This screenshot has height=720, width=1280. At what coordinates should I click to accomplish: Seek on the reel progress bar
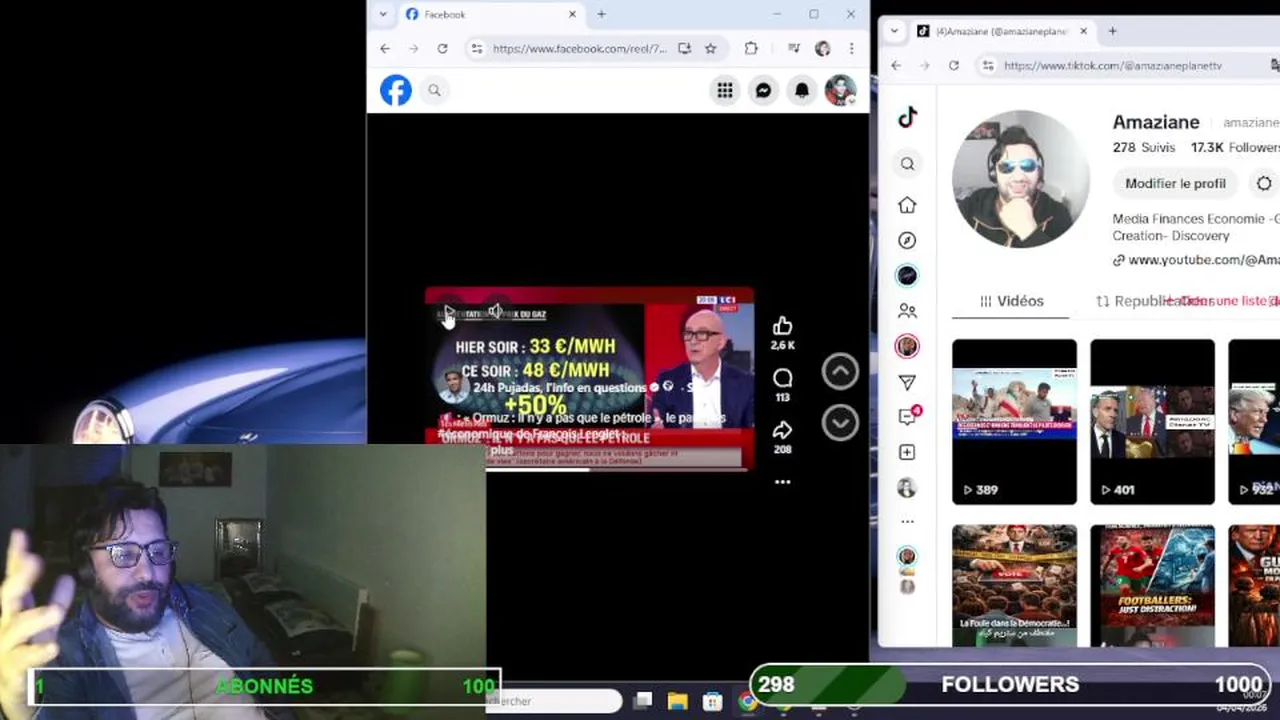point(589,468)
